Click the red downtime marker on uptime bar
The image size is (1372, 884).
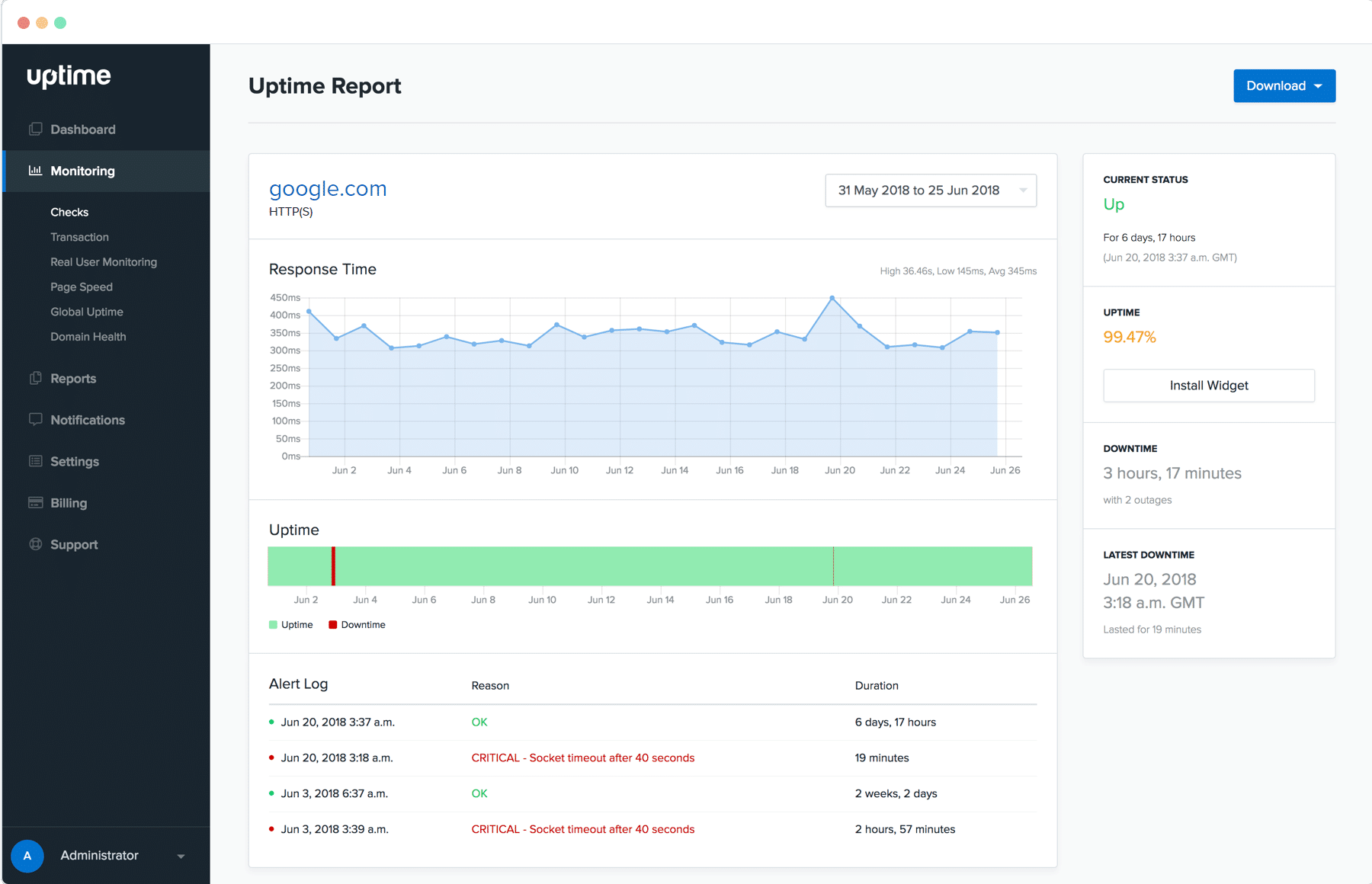click(333, 566)
